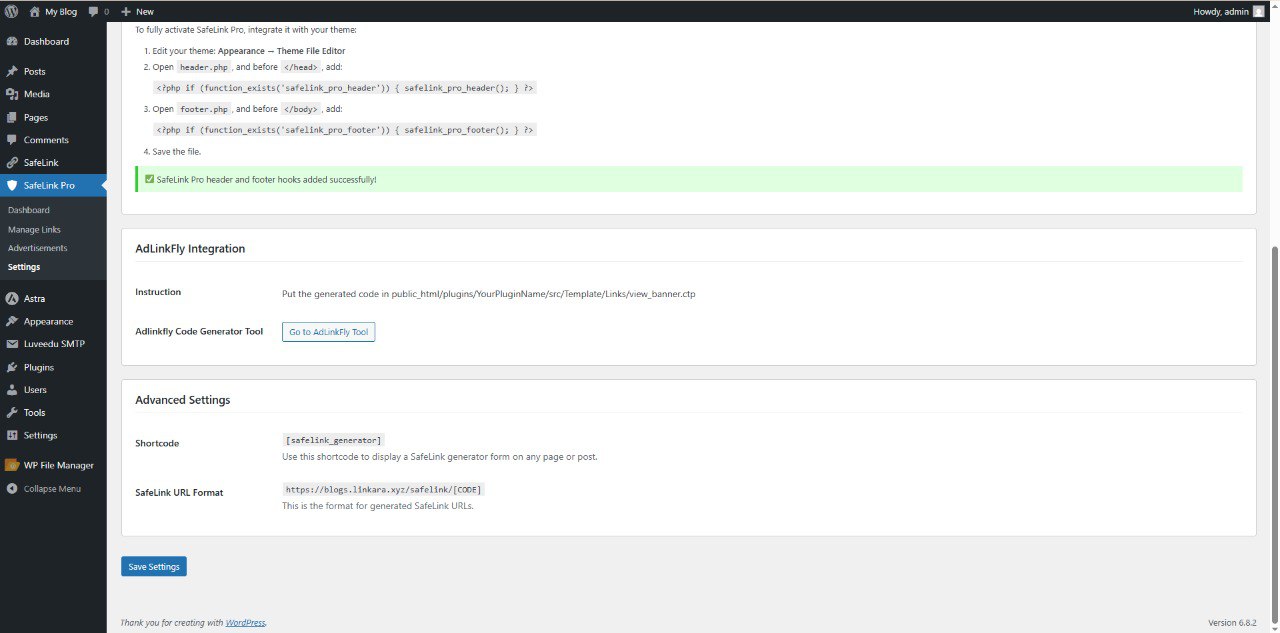Click the safelink_pro_header PHP code snippet

pos(345,88)
